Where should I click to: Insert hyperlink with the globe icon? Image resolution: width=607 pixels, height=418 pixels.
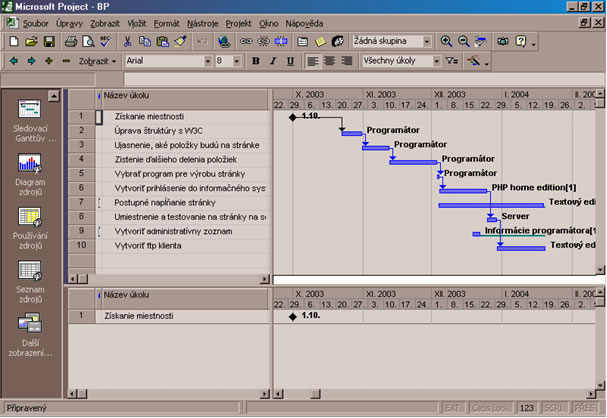(224, 41)
